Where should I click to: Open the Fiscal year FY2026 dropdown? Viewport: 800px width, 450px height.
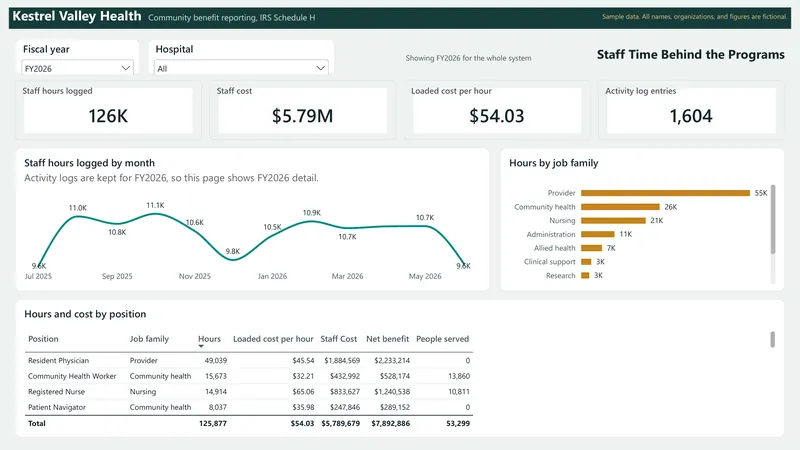(x=78, y=68)
